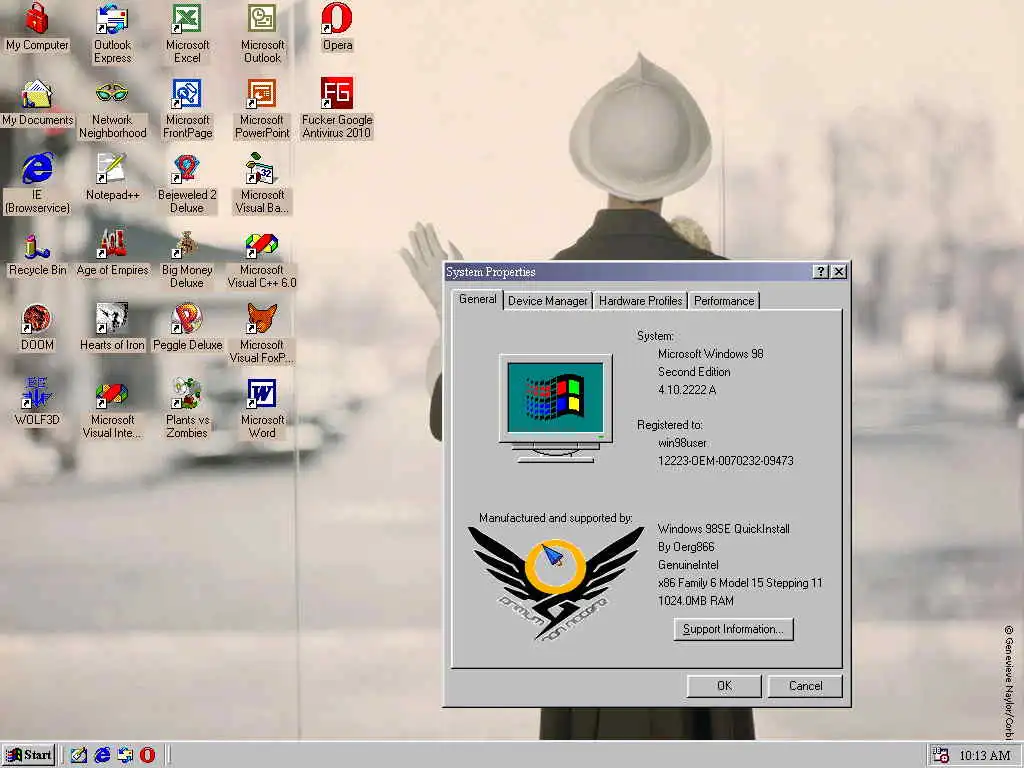Select the Bejeweled 2 Deluxe shortcut

pos(187,184)
